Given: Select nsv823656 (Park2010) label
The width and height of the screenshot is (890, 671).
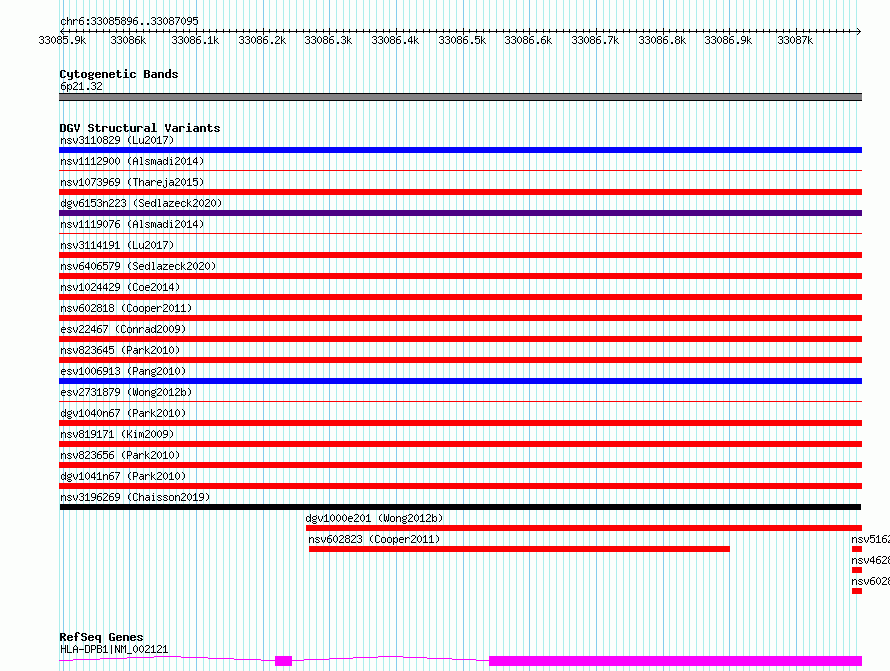Looking at the screenshot, I should tap(120, 455).
